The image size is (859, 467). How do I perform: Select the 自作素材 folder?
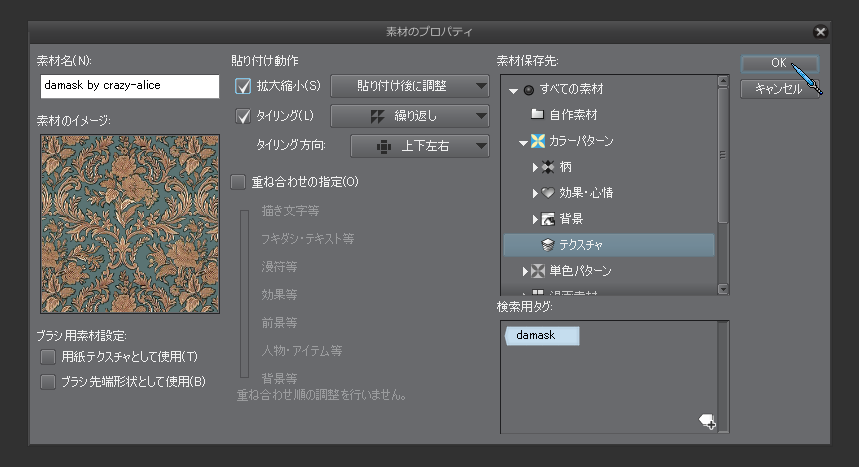(x=573, y=115)
